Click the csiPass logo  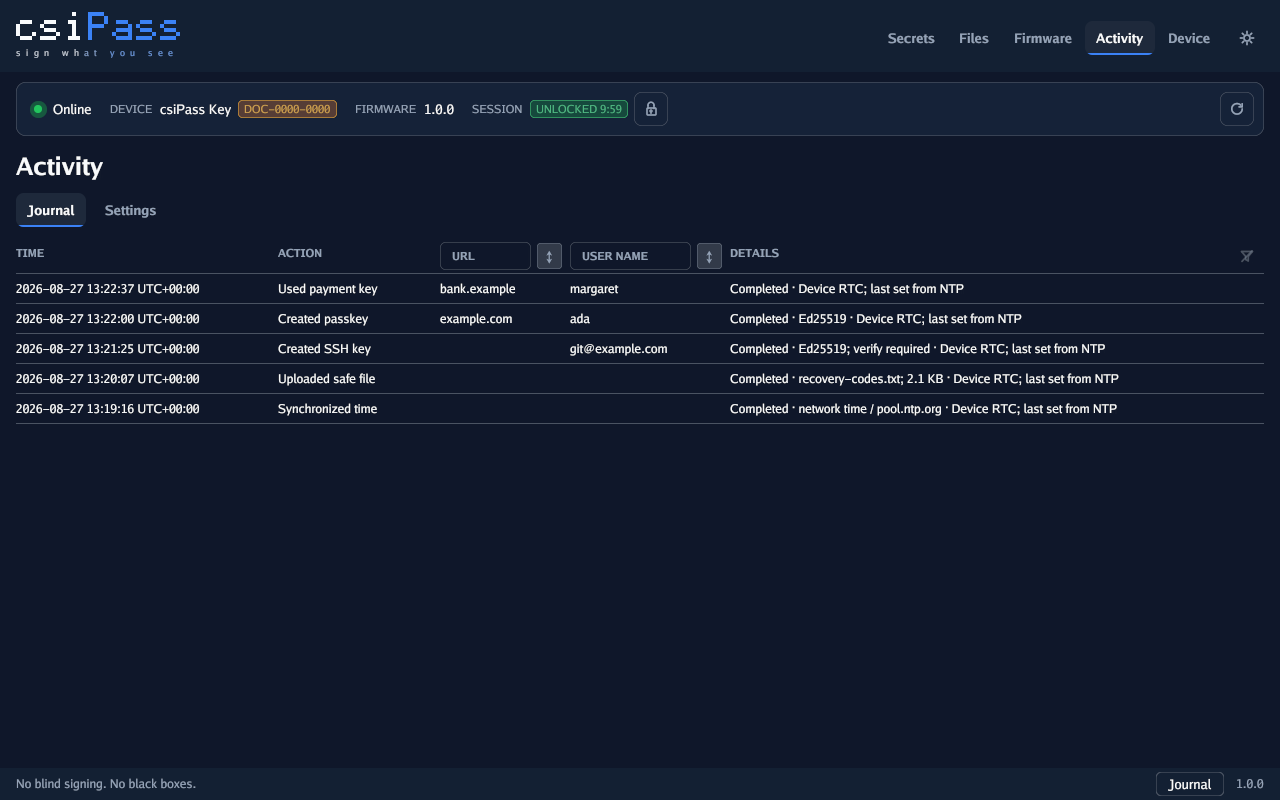98,36
